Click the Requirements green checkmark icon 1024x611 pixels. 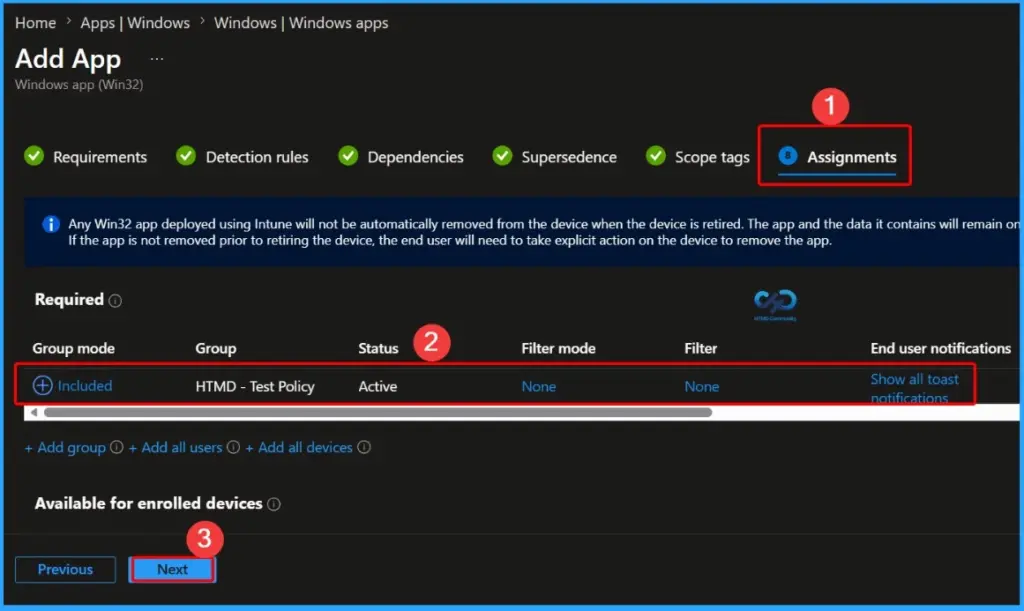[x=34, y=156]
